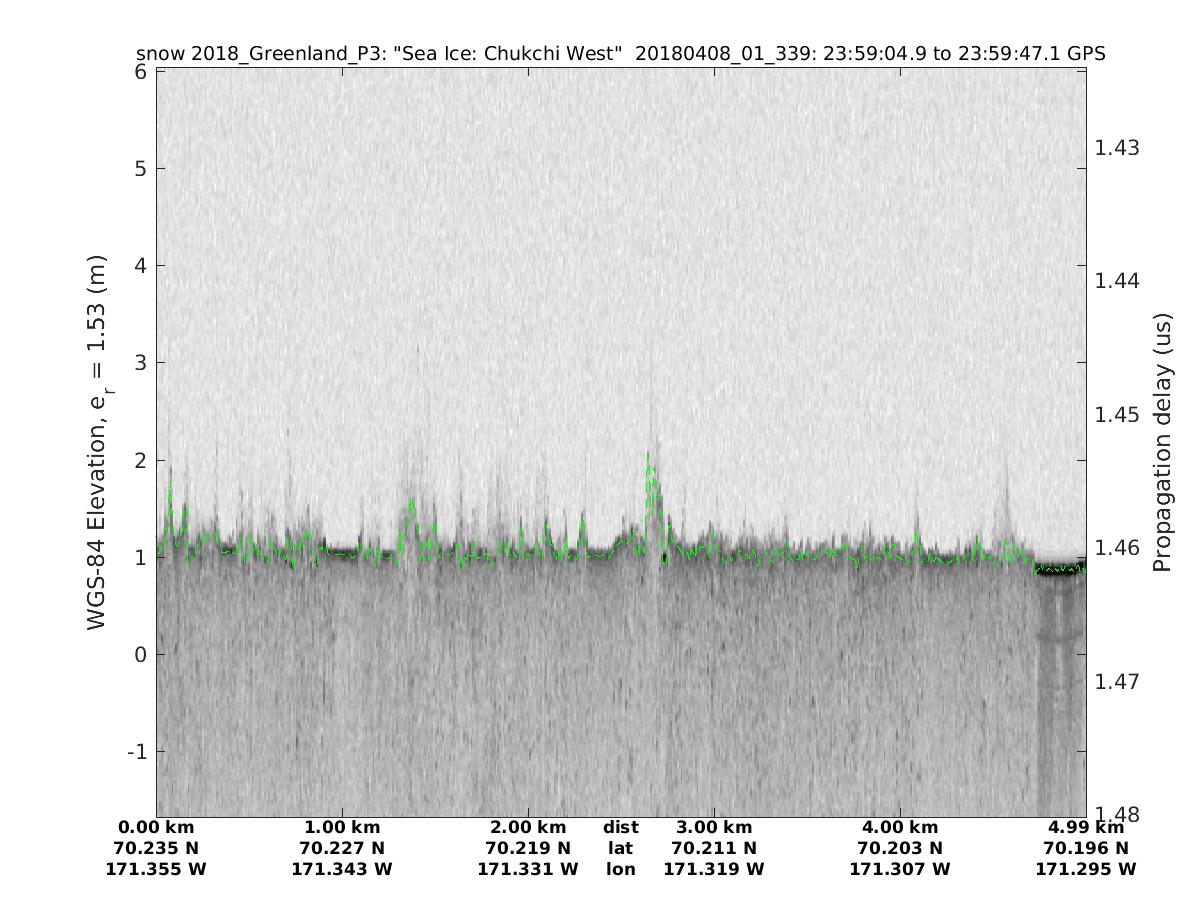Click the "lon" legend label on x-axis
1200x900 pixels.
coord(620,869)
